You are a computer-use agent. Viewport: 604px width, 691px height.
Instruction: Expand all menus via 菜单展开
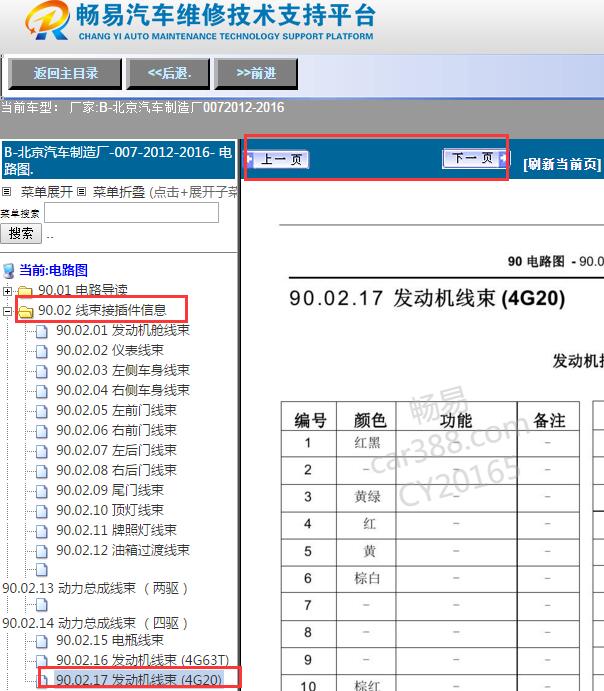point(47,192)
